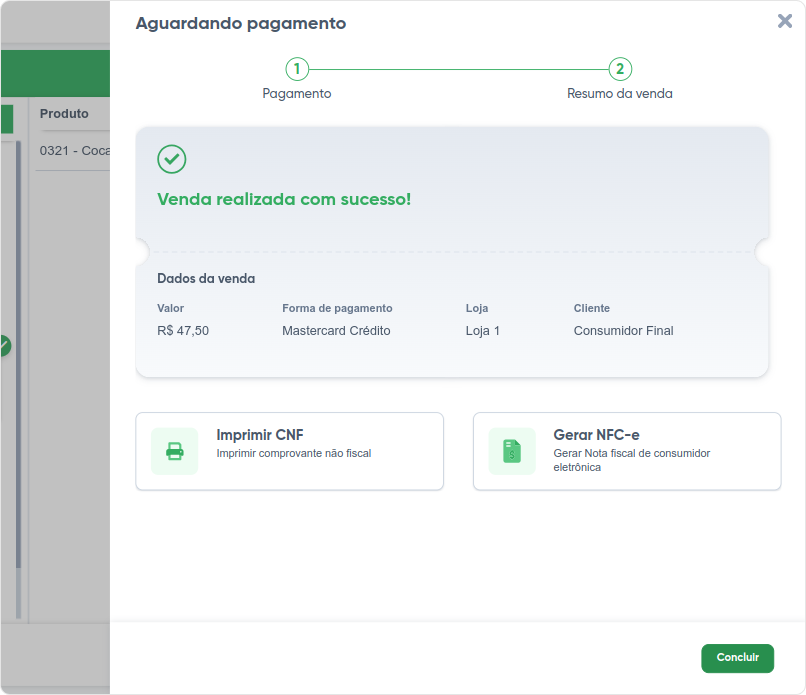Click the Cliente label

592,308
